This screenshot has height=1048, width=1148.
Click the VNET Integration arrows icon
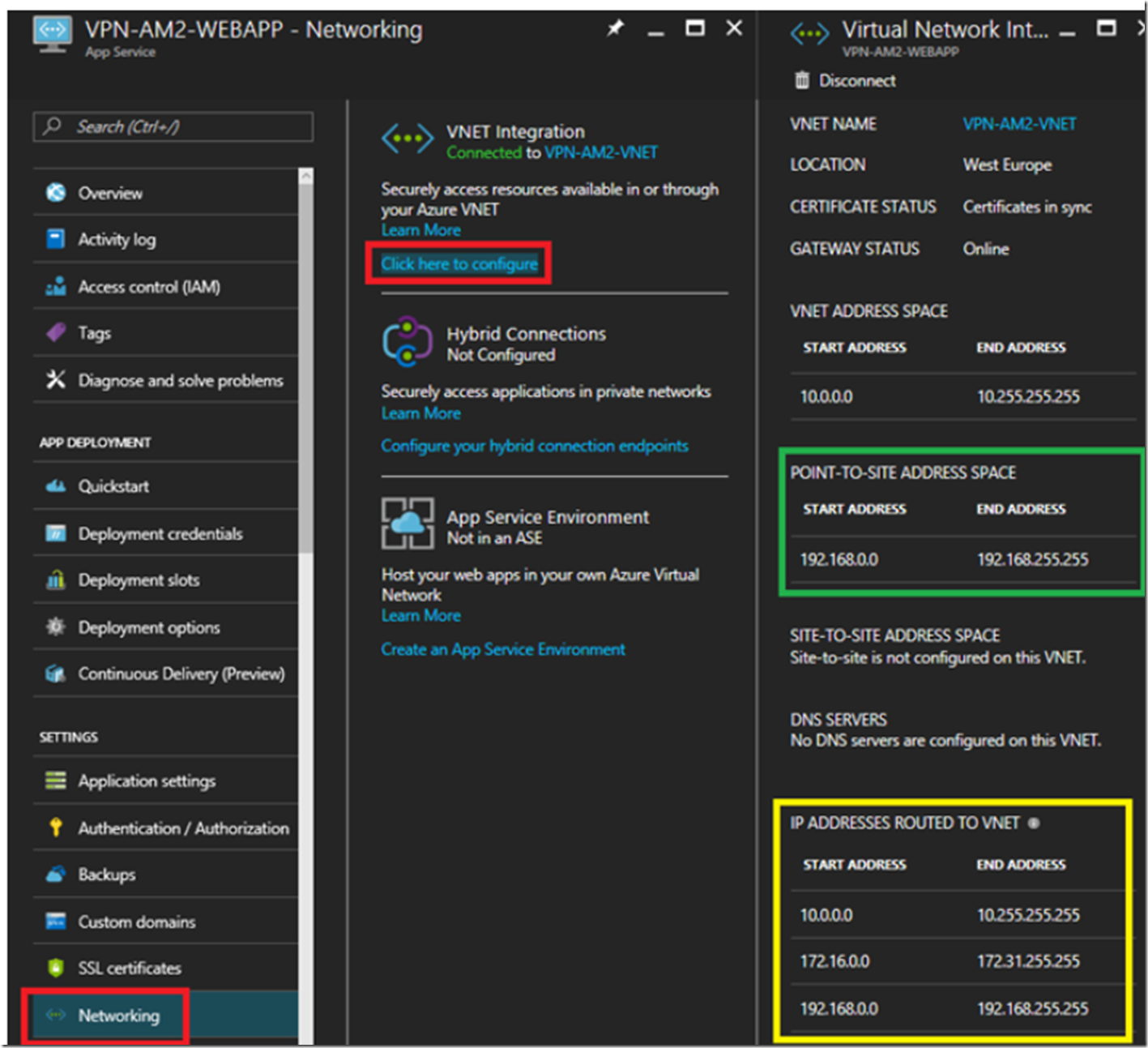[408, 139]
